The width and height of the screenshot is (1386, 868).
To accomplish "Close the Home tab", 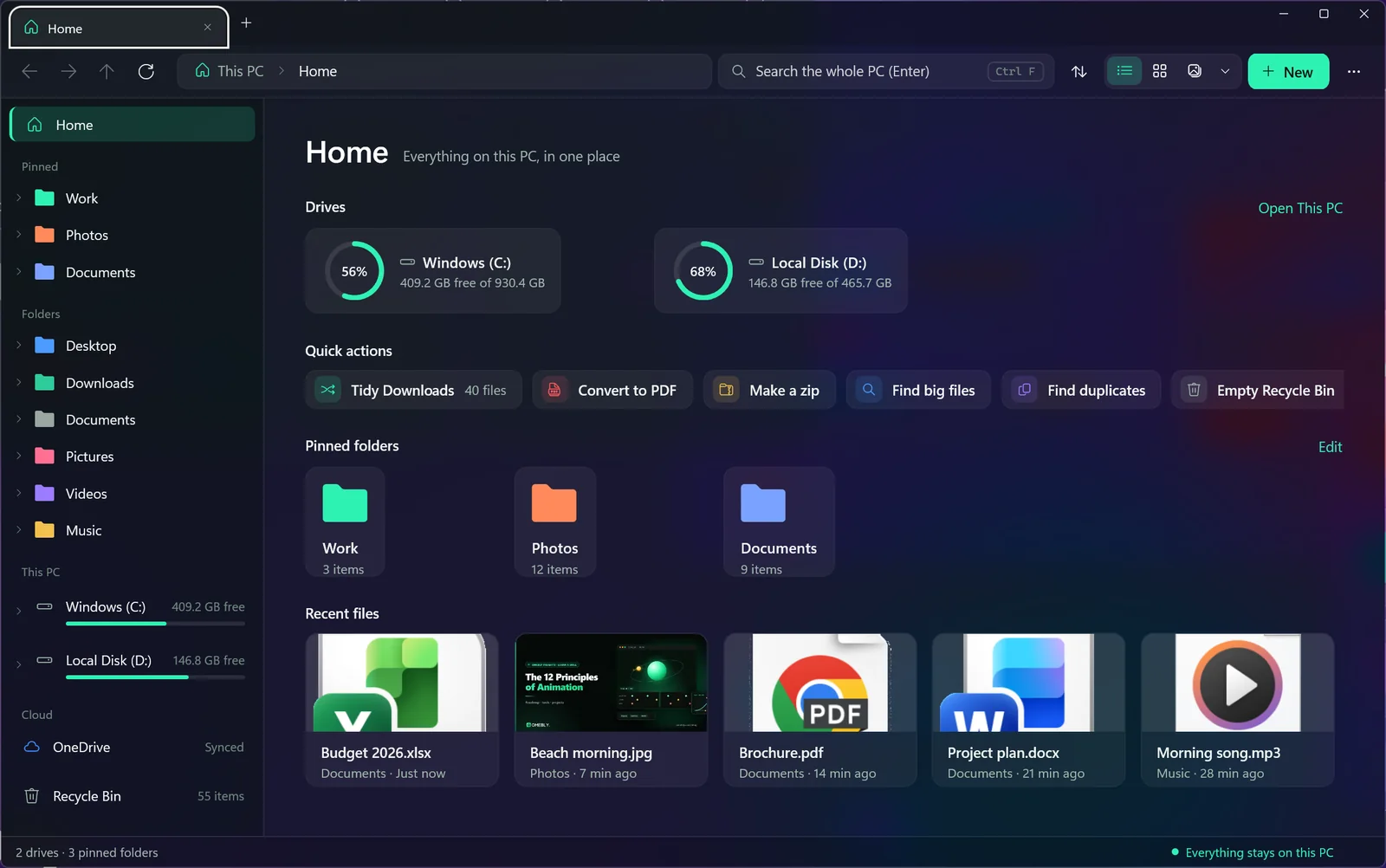I will [208, 28].
